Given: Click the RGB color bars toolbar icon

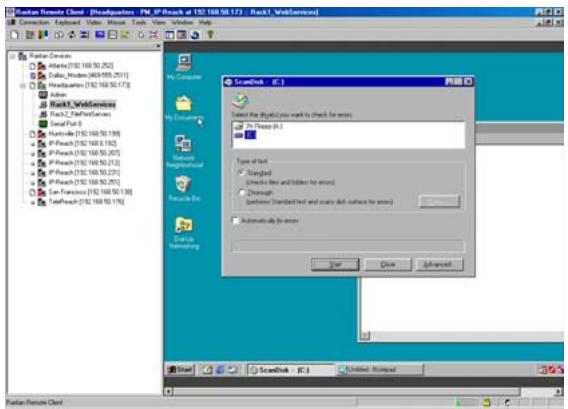Looking at the screenshot, I should point(43,35).
